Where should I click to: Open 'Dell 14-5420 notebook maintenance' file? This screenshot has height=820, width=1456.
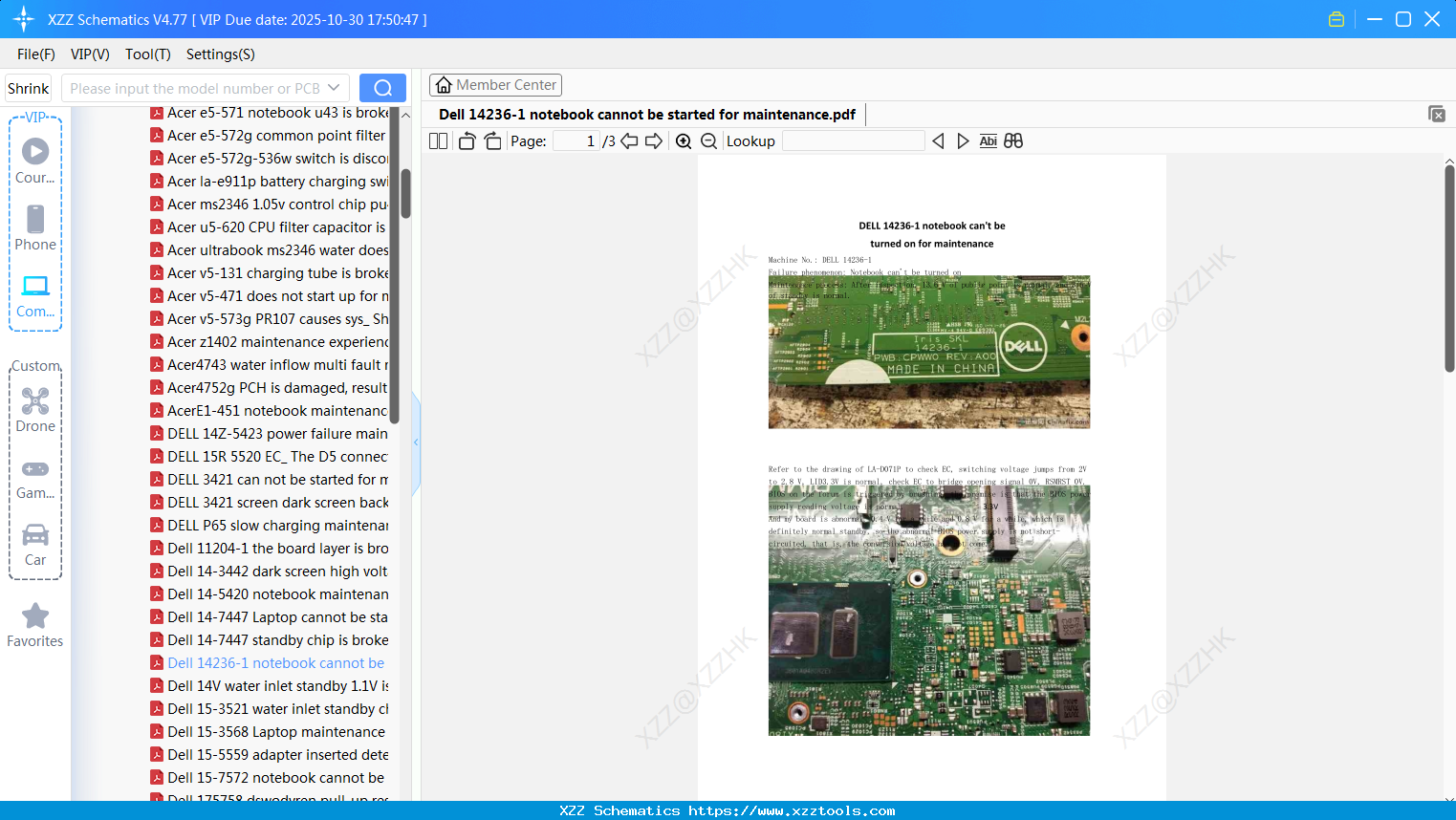pyautogui.click(x=270, y=594)
